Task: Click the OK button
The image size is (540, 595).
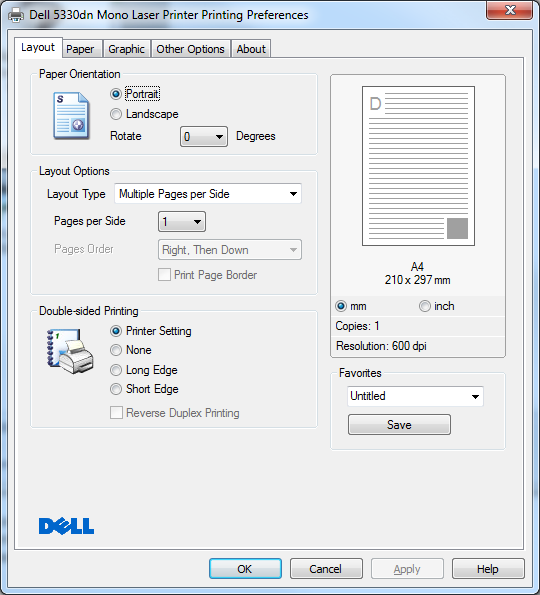Action: pos(245,569)
